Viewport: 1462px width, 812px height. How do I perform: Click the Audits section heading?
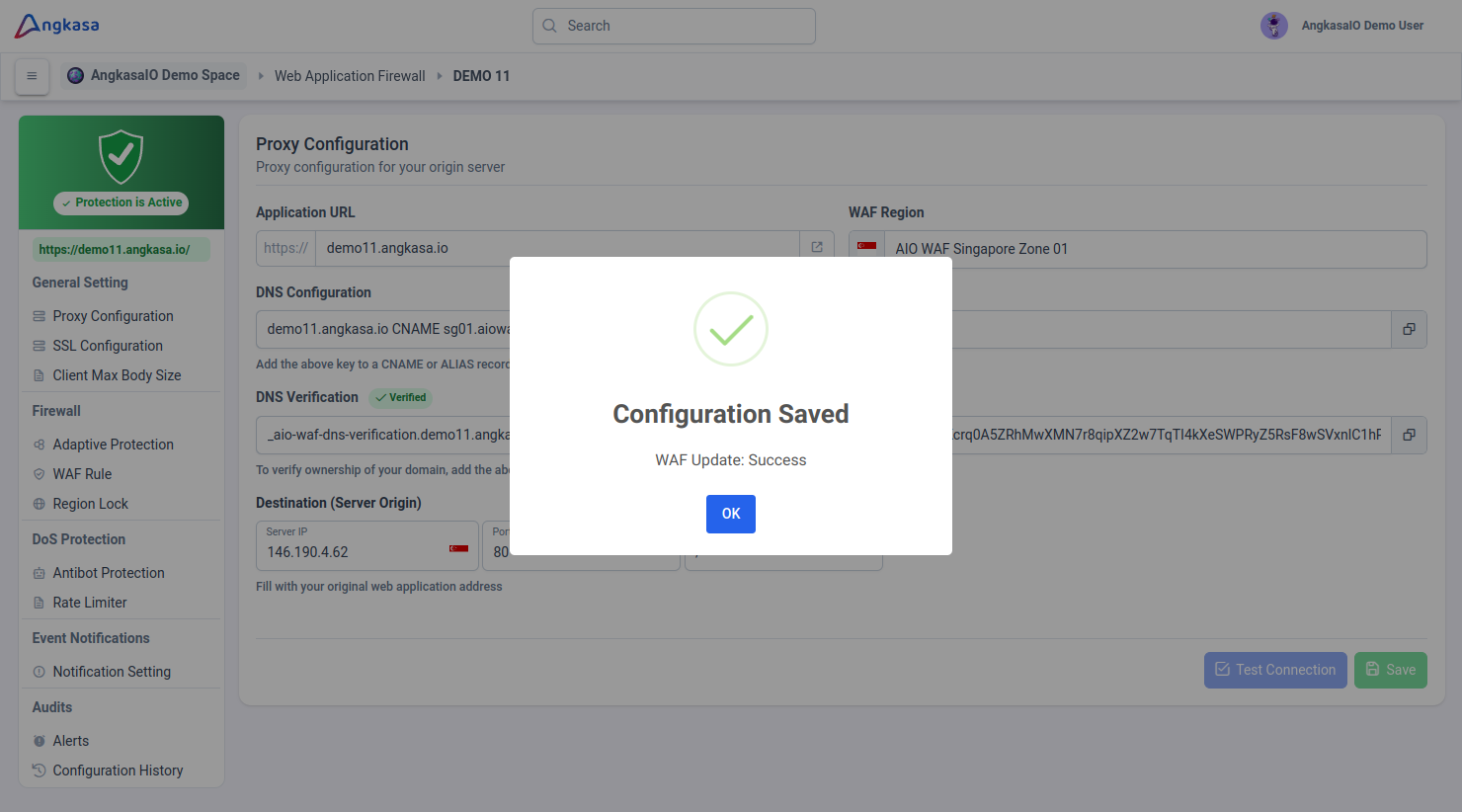(52, 707)
